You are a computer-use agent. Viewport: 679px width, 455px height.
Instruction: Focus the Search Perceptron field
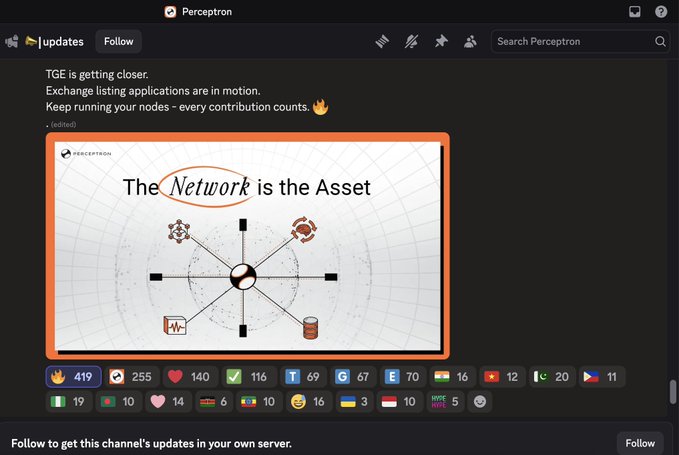coord(580,42)
